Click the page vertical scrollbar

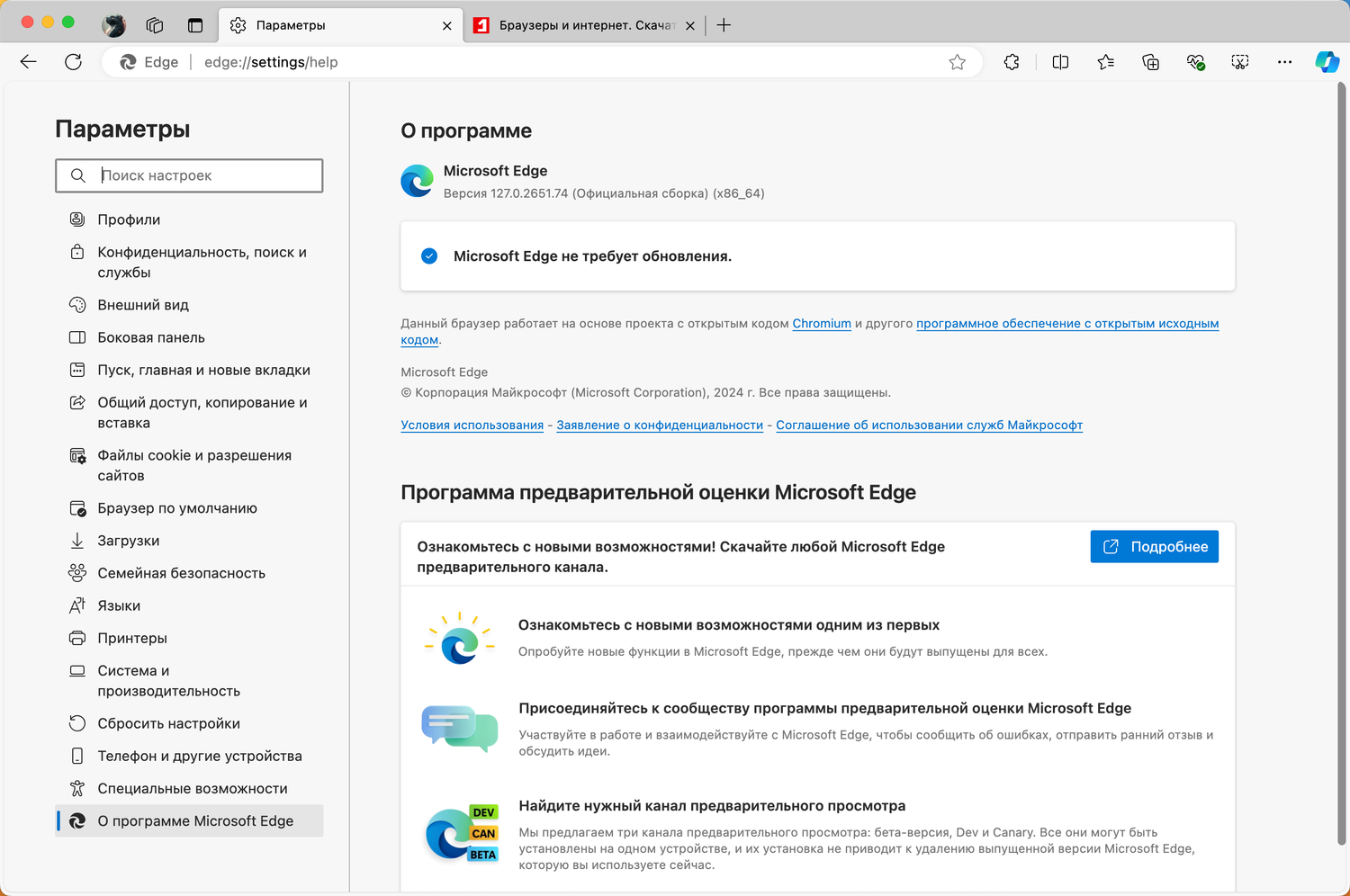1342,450
